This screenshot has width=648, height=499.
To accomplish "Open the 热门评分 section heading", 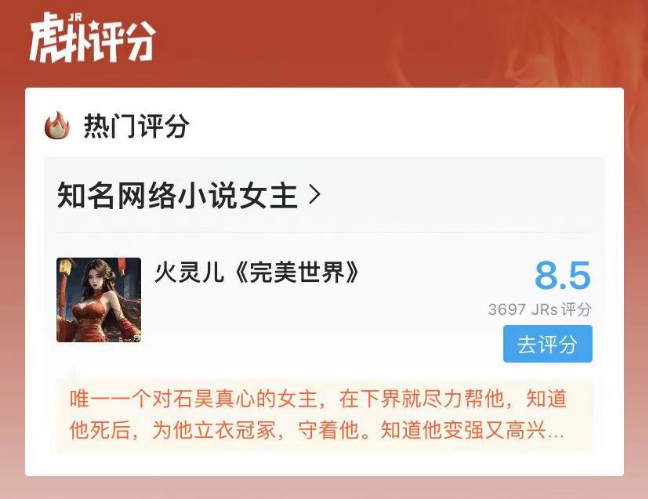I will (x=136, y=126).
